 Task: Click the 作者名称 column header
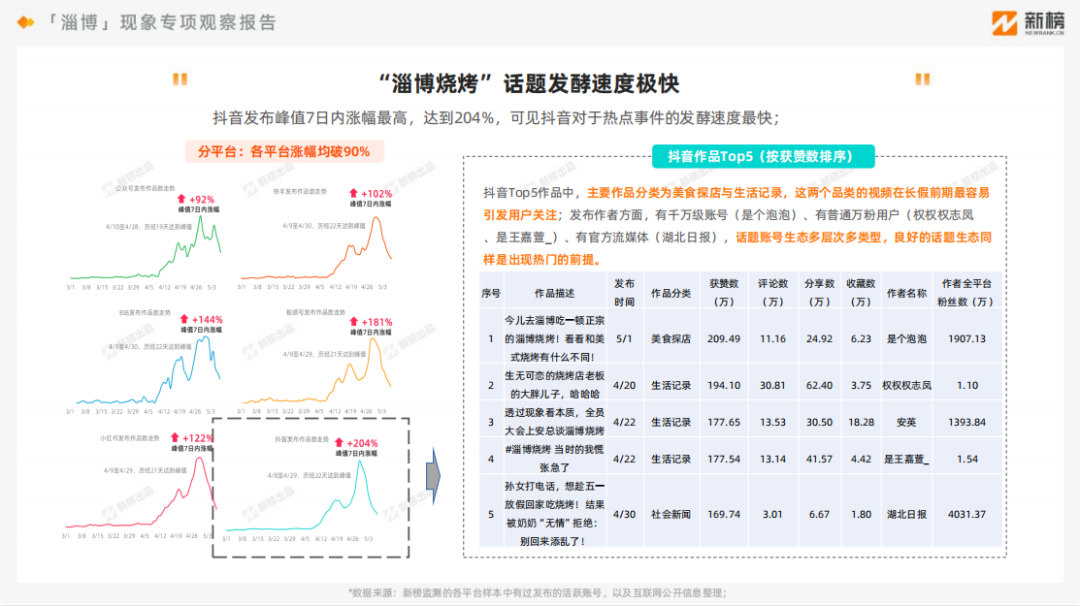(x=906, y=293)
